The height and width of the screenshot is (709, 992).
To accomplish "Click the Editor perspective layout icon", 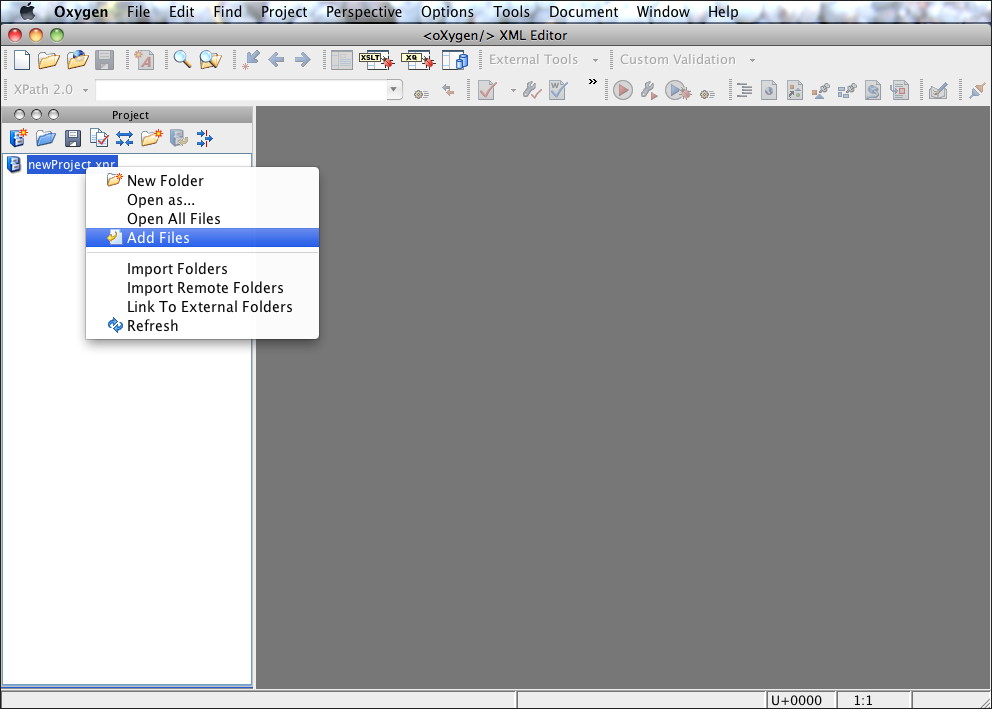I will click(x=342, y=60).
